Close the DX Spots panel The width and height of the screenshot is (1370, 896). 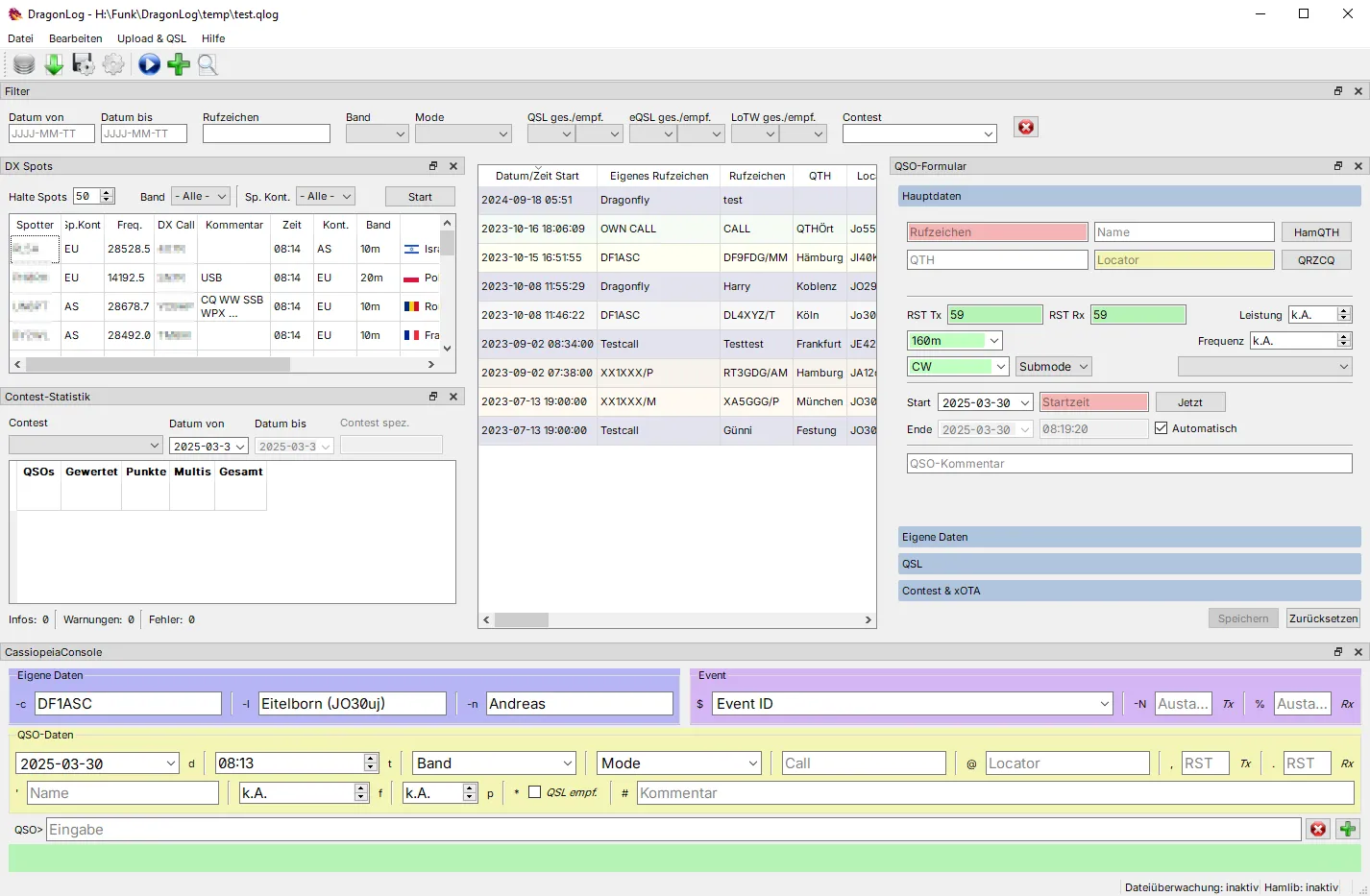pyautogui.click(x=453, y=166)
